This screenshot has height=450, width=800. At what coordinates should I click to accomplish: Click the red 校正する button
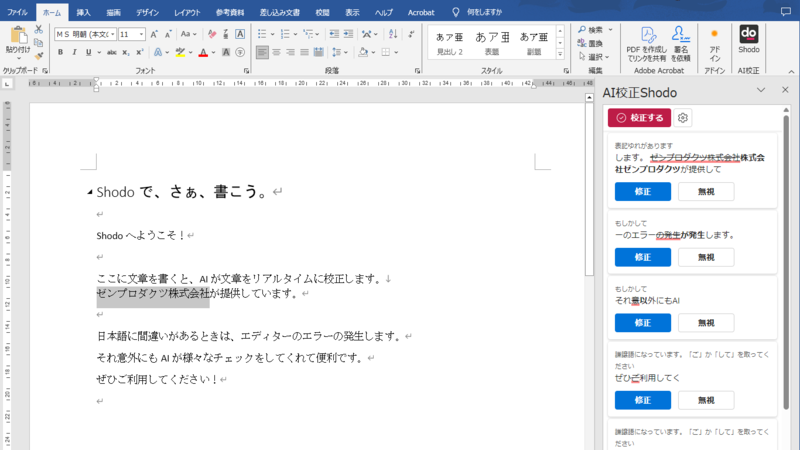639,118
